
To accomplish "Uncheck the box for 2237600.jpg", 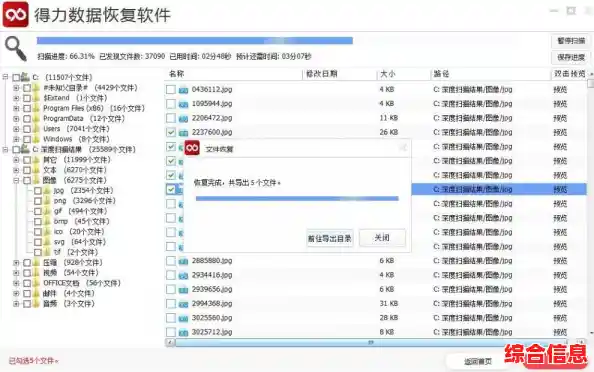I will click(171, 132).
